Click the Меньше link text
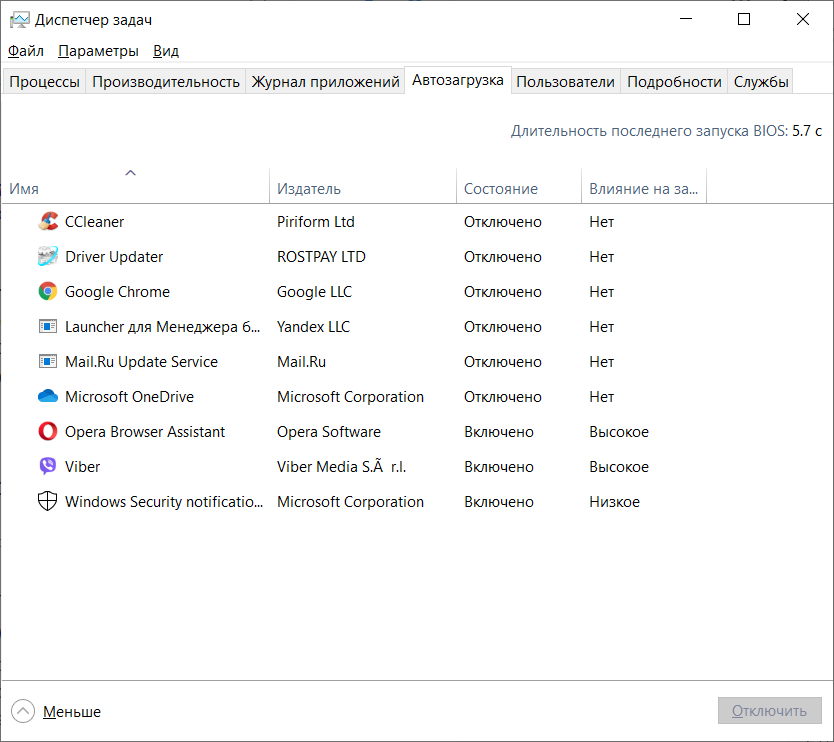This screenshot has height=742, width=834. [x=72, y=712]
